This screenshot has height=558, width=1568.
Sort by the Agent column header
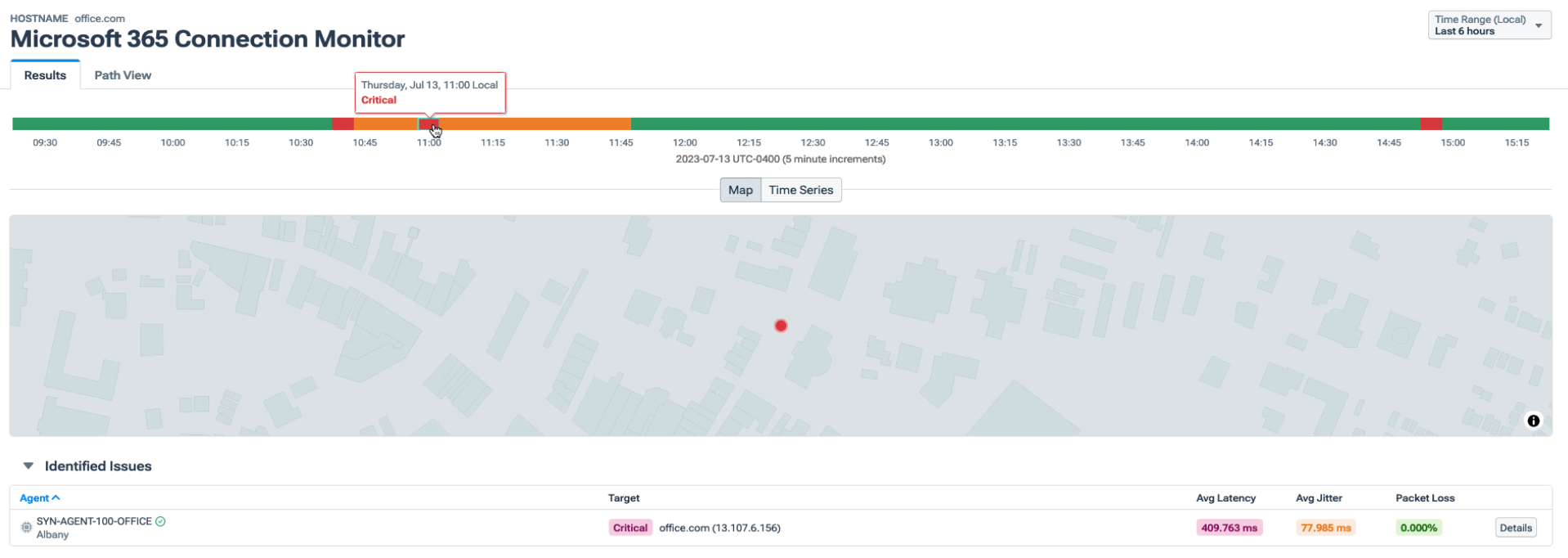(39, 497)
